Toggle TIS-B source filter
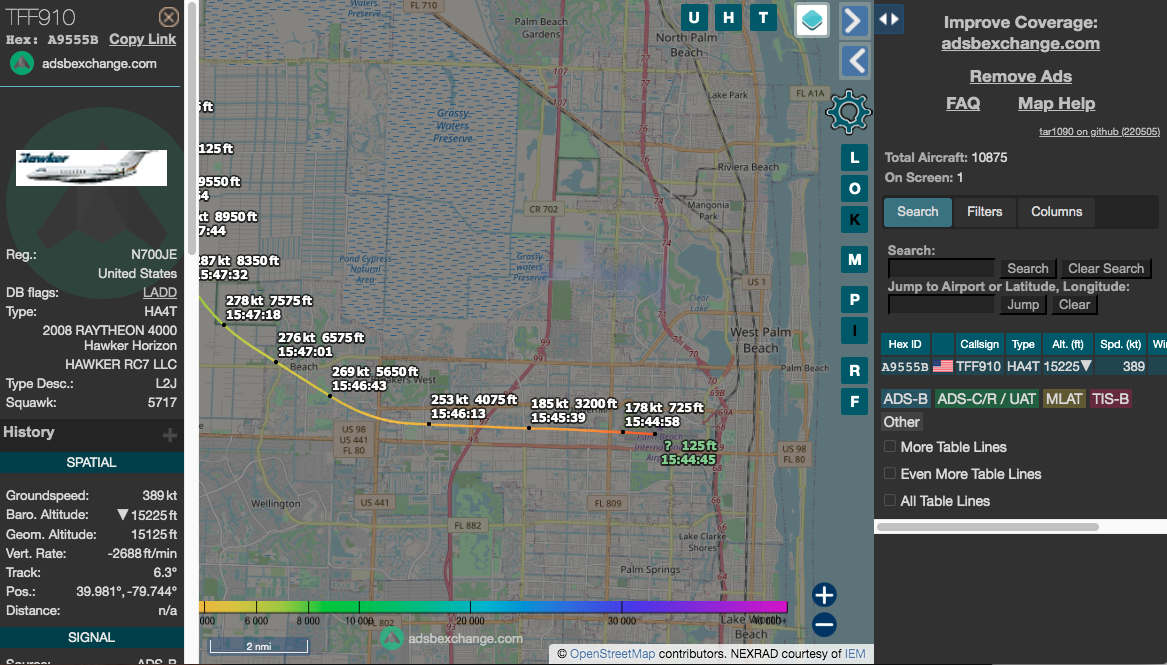 coord(1110,399)
